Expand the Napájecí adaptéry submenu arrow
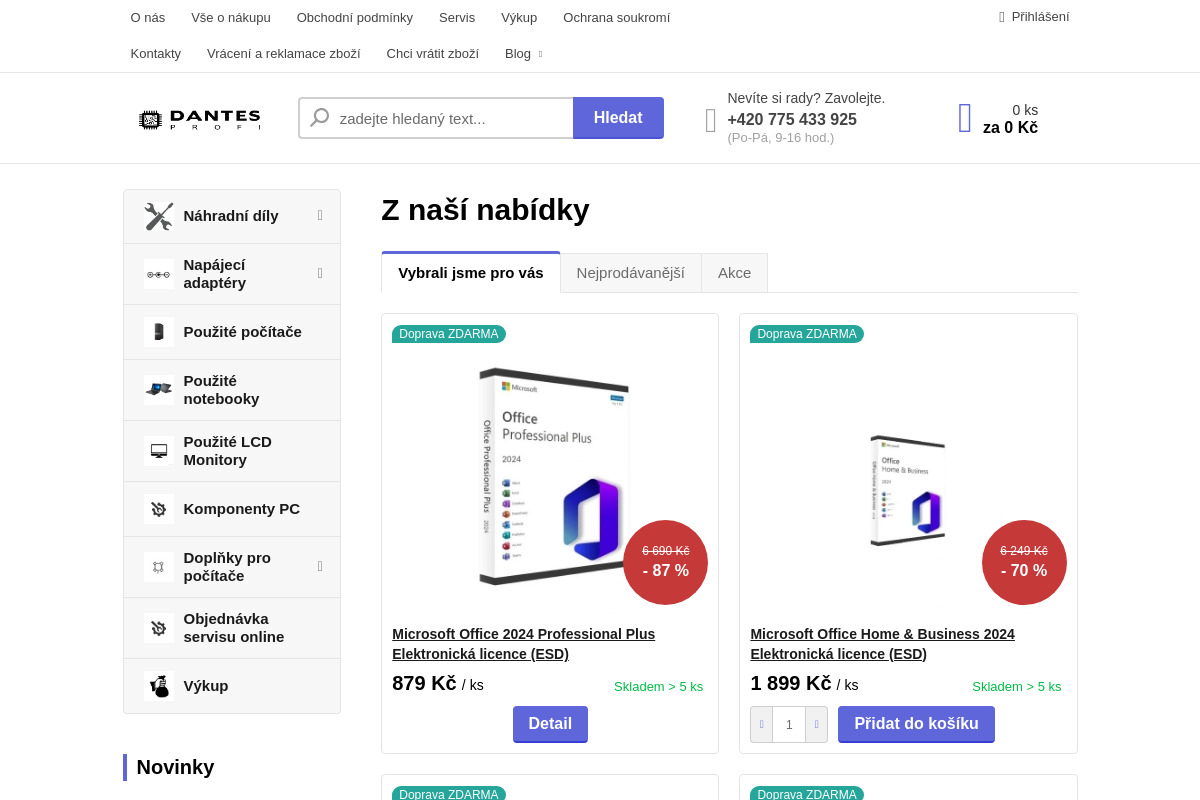 coord(320,273)
